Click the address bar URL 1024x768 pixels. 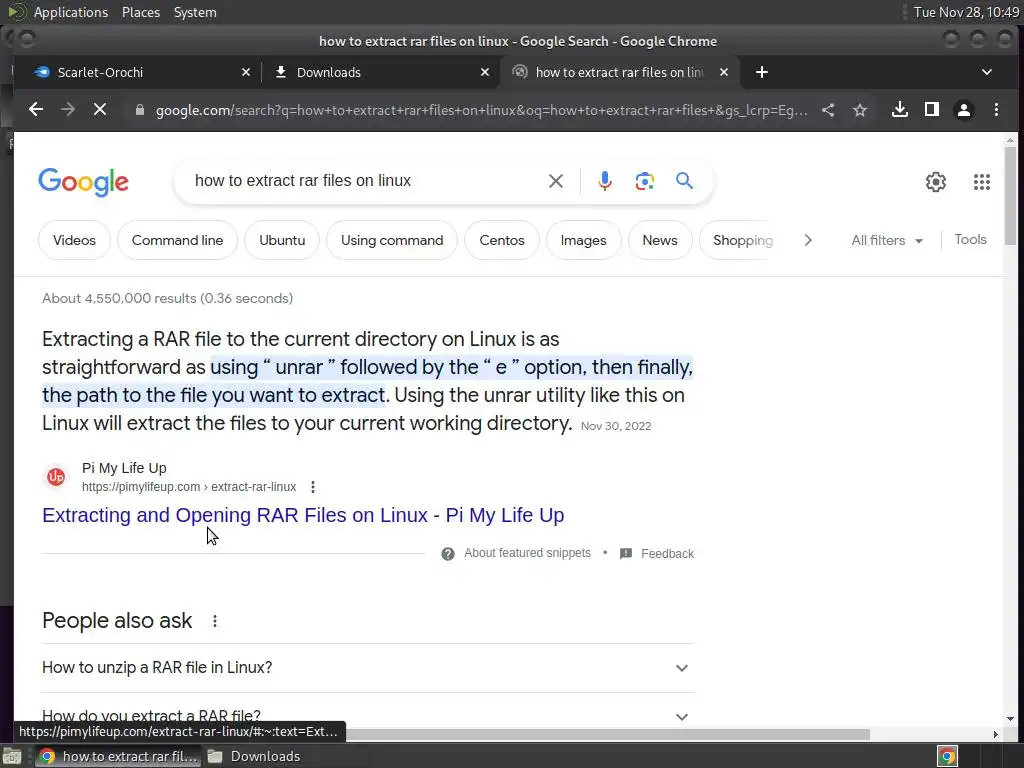(x=481, y=110)
